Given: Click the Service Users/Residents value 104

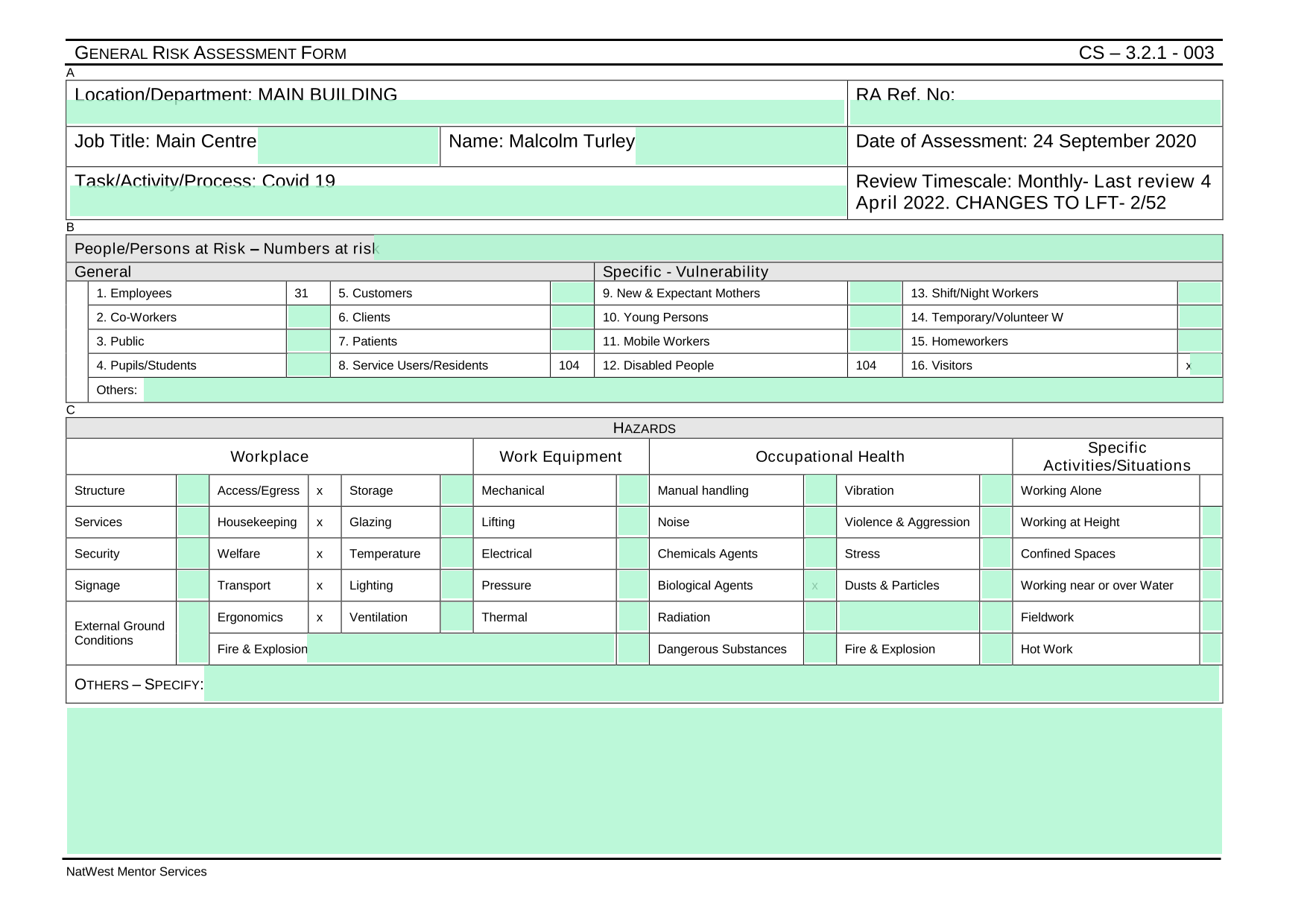Looking at the screenshot, I should coord(569,365).
